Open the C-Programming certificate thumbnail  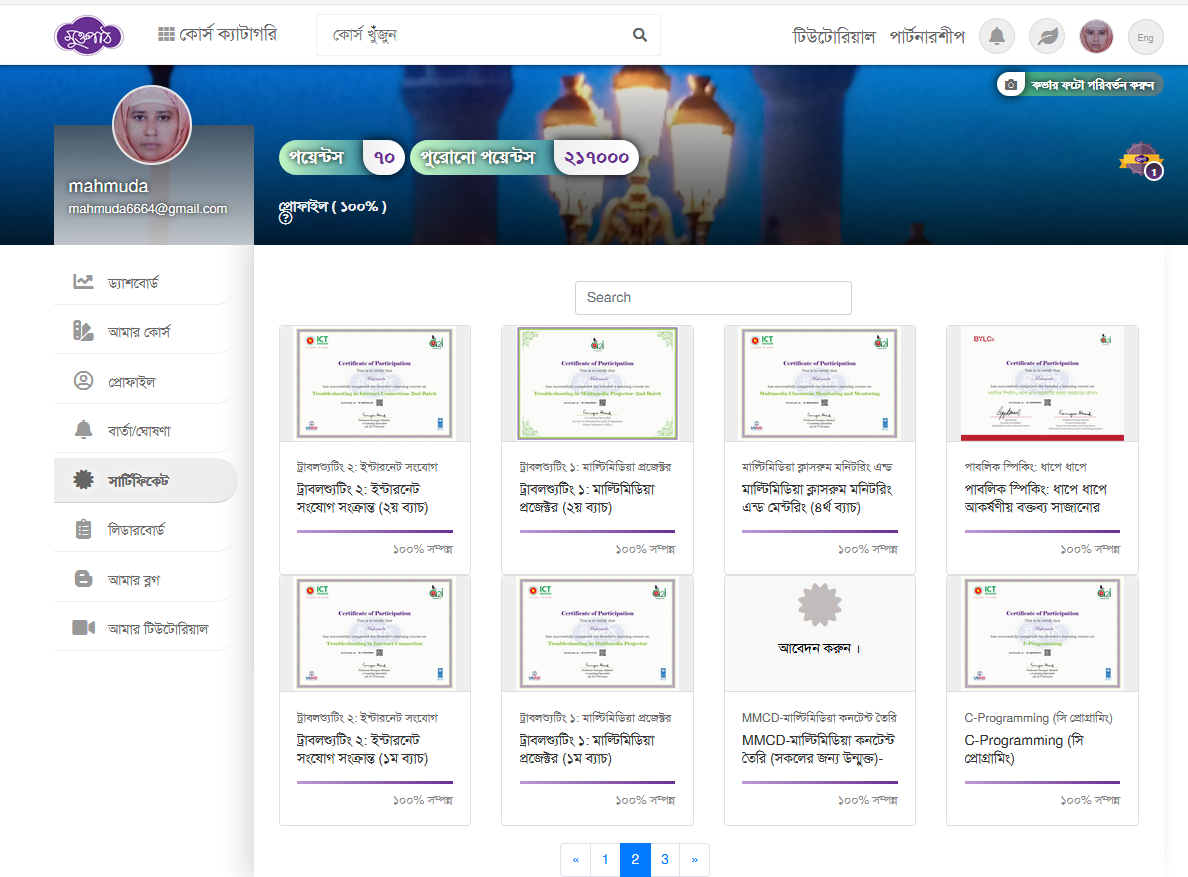click(x=1042, y=633)
